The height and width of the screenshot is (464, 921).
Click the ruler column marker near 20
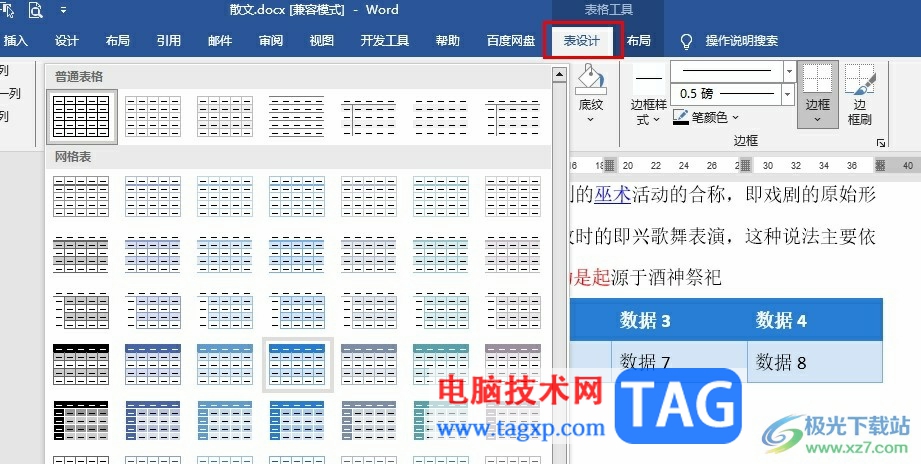pos(609,165)
